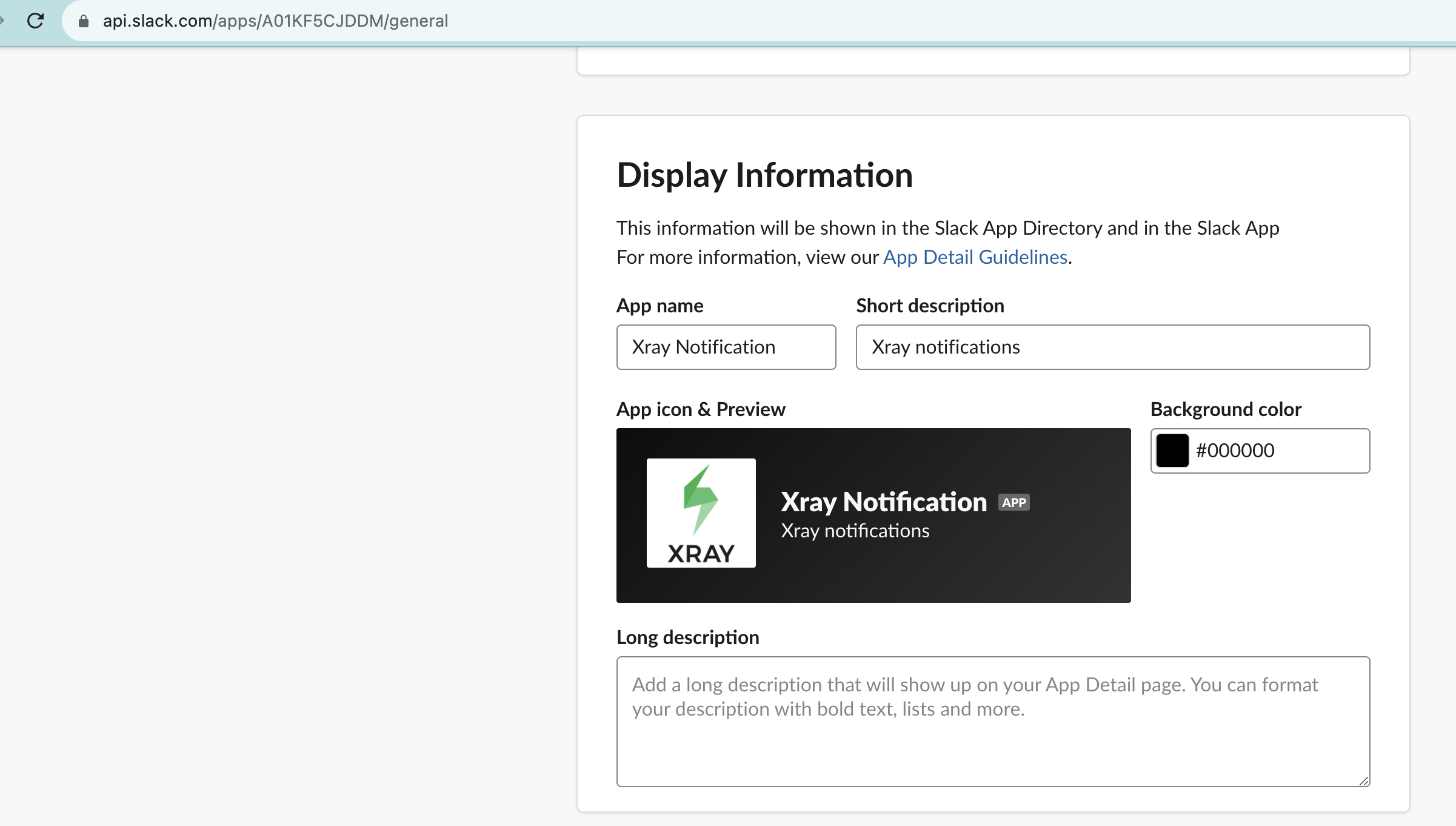Grab the Long description resize handle
This screenshot has height=826, width=1456.
pyautogui.click(x=1364, y=781)
